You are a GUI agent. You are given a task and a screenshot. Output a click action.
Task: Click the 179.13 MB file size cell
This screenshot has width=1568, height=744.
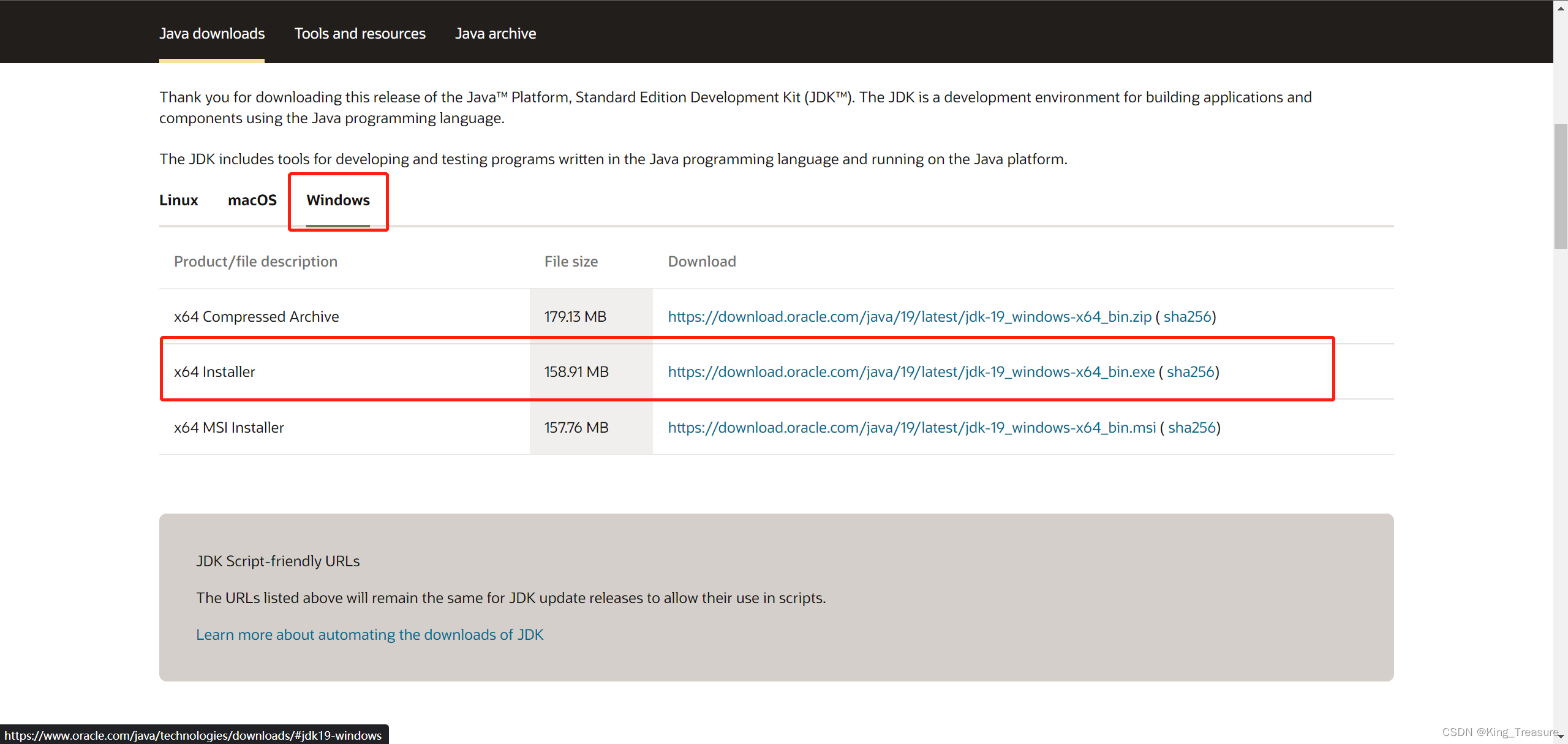click(591, 317)
